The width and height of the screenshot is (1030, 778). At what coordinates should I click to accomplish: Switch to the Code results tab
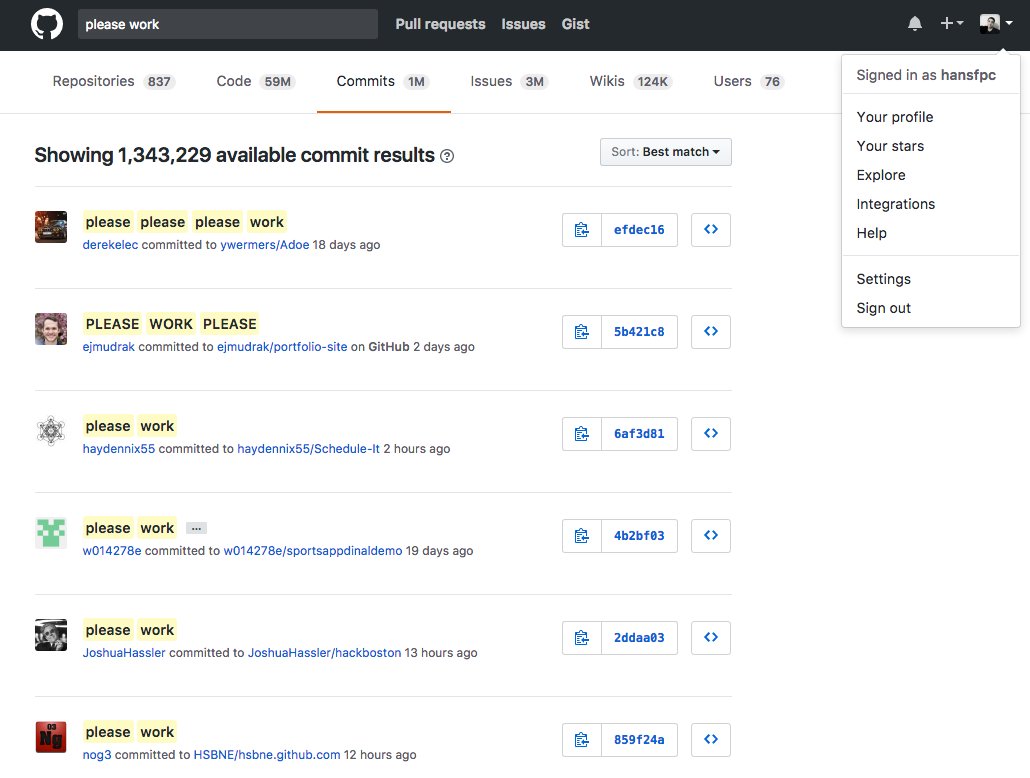coord(256,81)
